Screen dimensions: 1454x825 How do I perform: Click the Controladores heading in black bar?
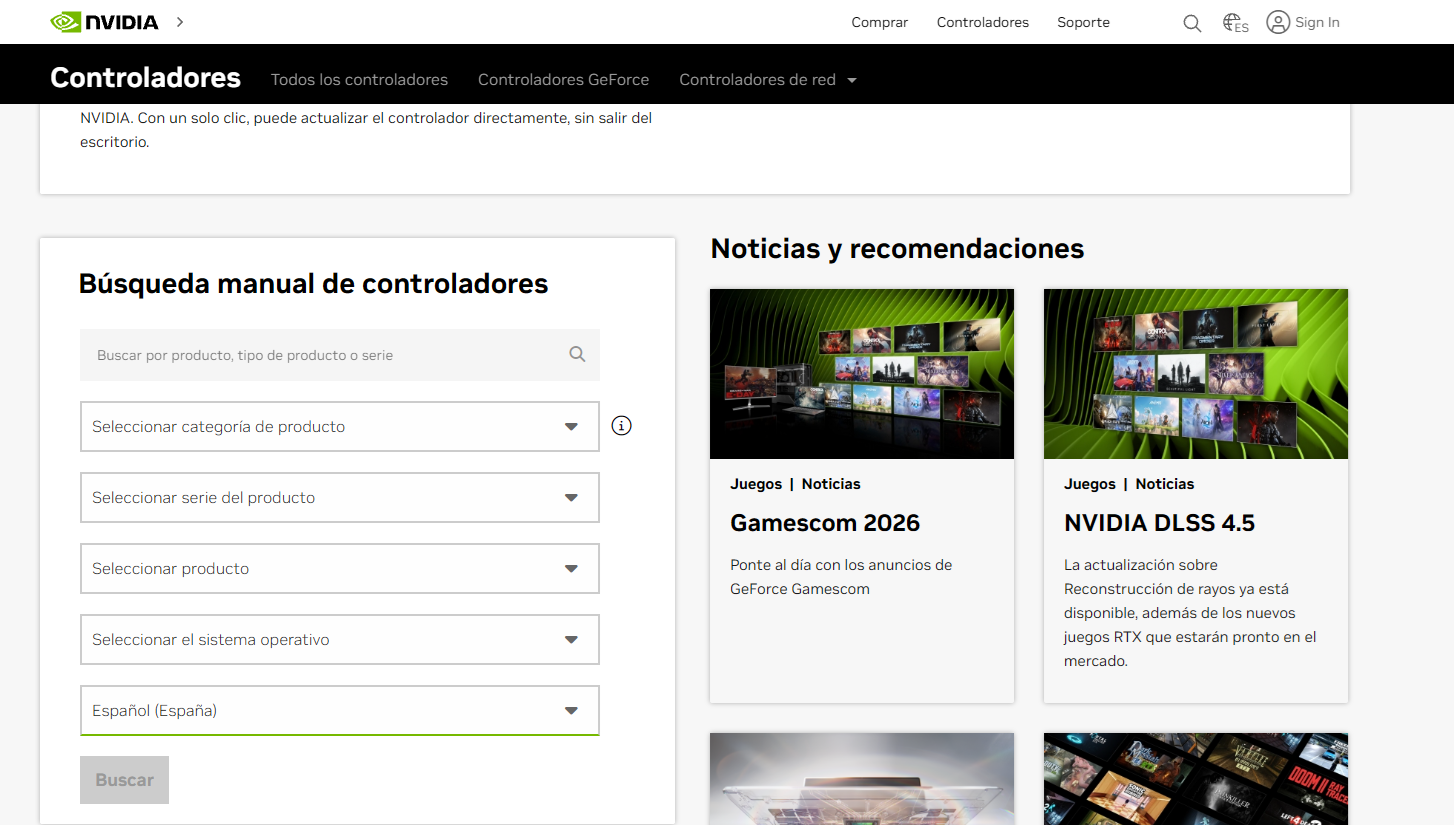[146, 78]
